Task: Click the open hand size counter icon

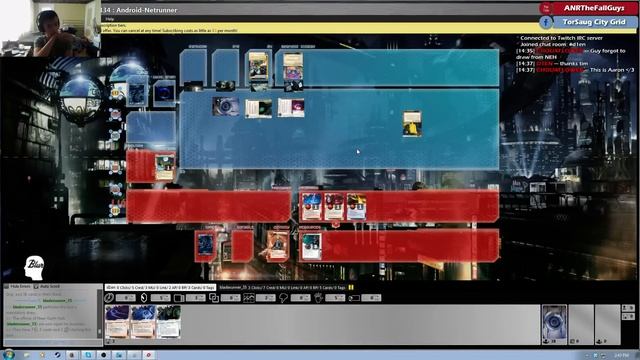Action: coord(318,298)
